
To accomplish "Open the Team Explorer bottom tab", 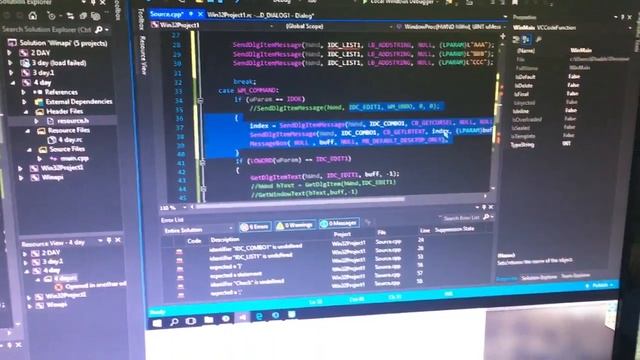I will pyautogui.click(x=576, y=276).
